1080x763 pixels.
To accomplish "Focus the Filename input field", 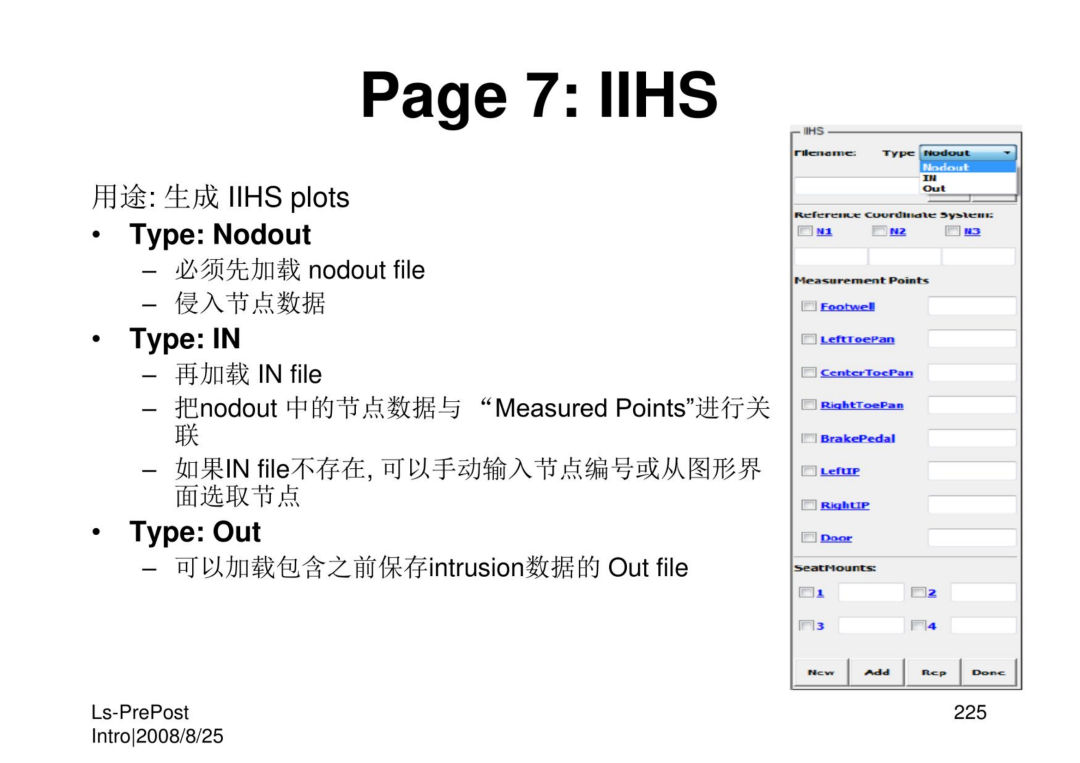I will point(858,186).
